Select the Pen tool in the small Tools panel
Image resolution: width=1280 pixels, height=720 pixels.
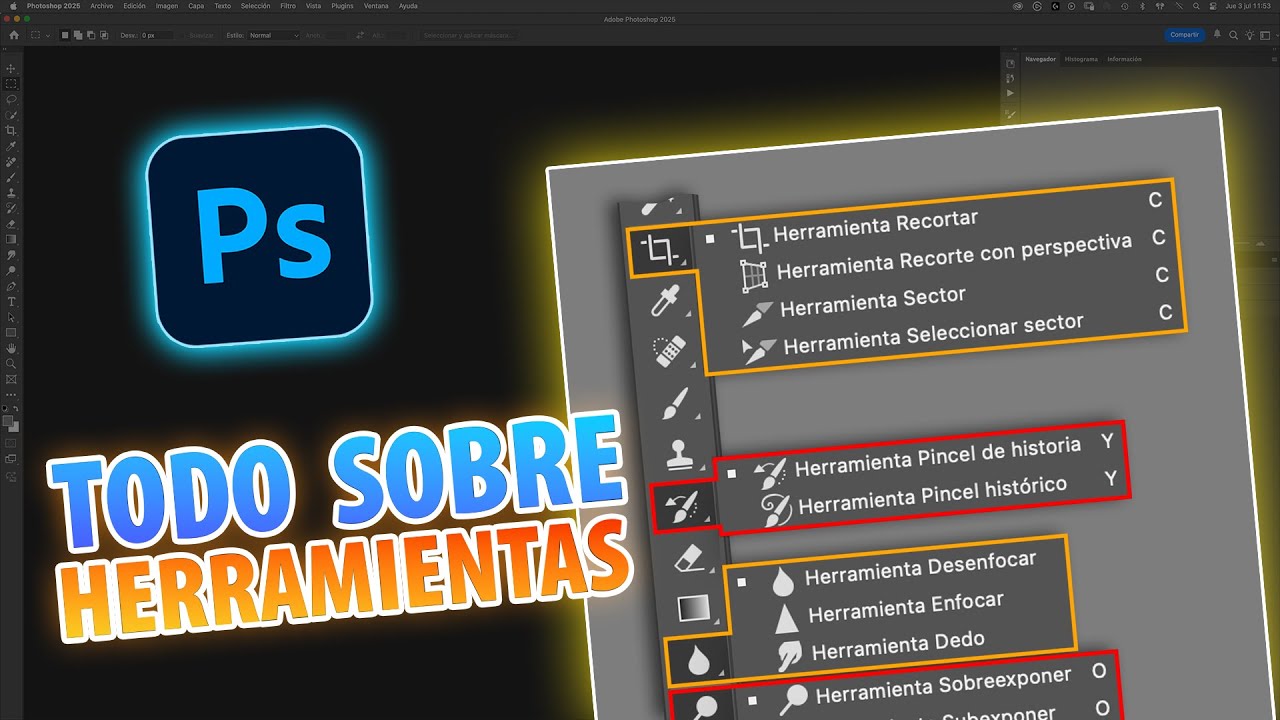(x=11, y=286)
